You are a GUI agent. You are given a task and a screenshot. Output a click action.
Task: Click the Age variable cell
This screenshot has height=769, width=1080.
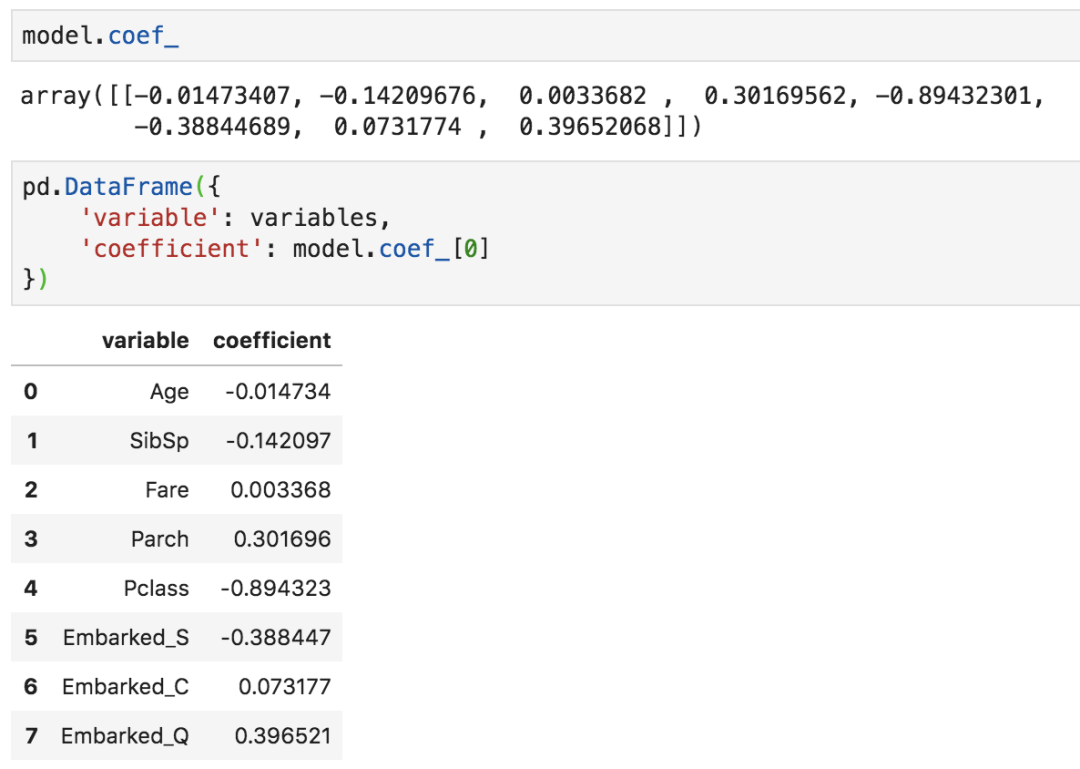[x=169, y=391]
